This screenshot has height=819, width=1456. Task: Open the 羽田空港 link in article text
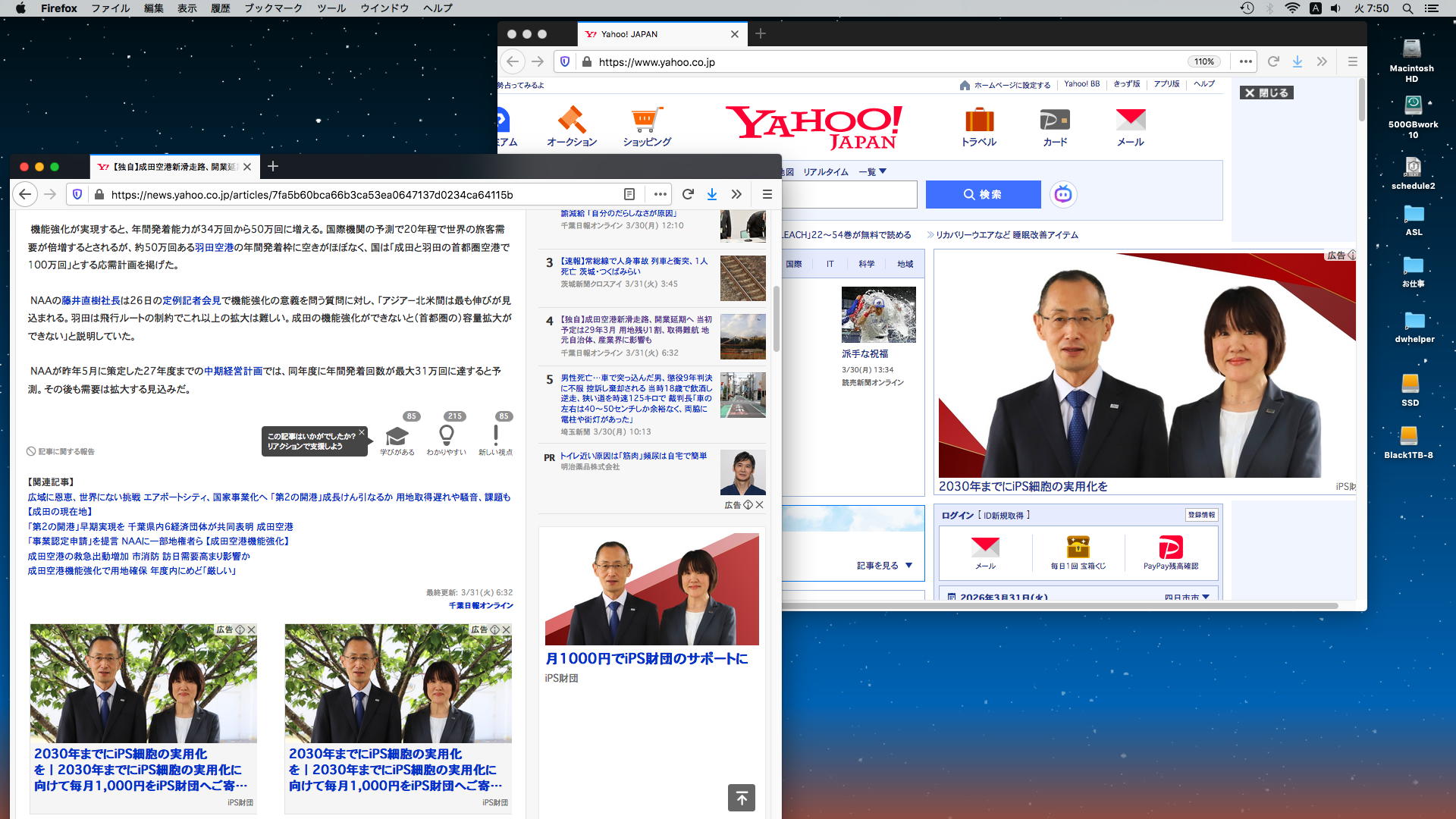[215, 247]
